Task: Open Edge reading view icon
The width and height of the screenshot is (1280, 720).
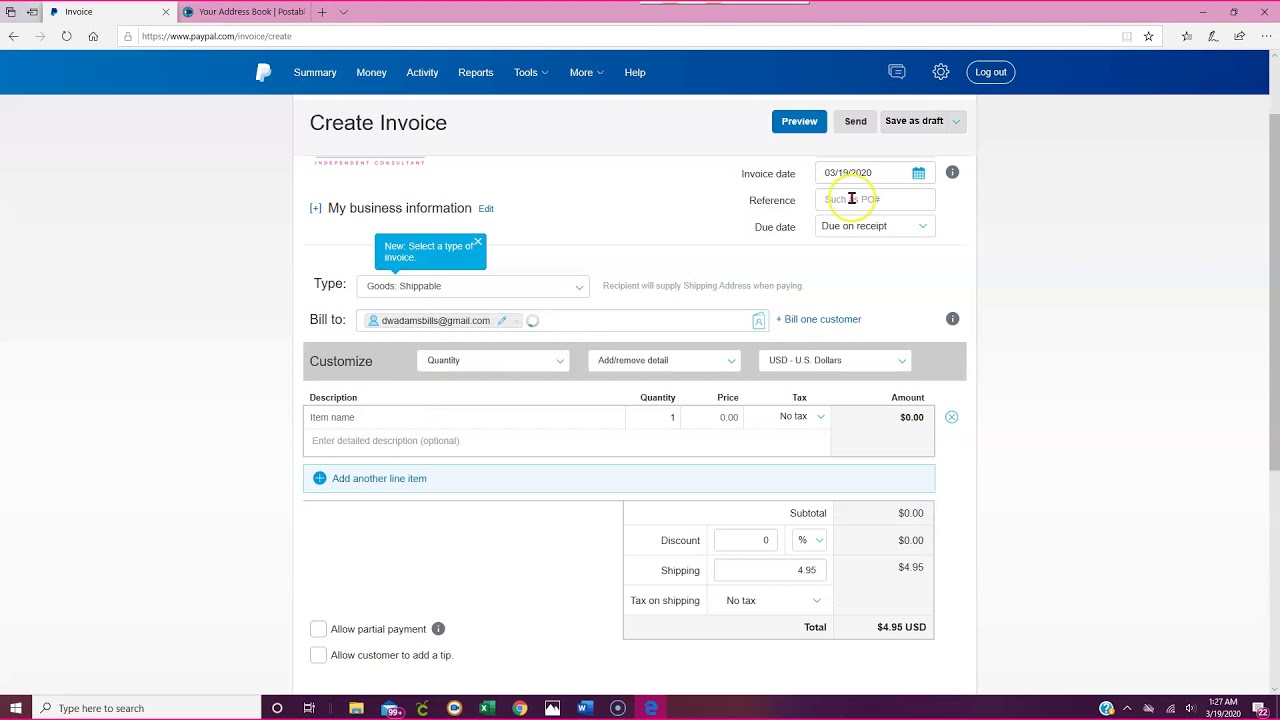Action: [x=1127, y=36]
